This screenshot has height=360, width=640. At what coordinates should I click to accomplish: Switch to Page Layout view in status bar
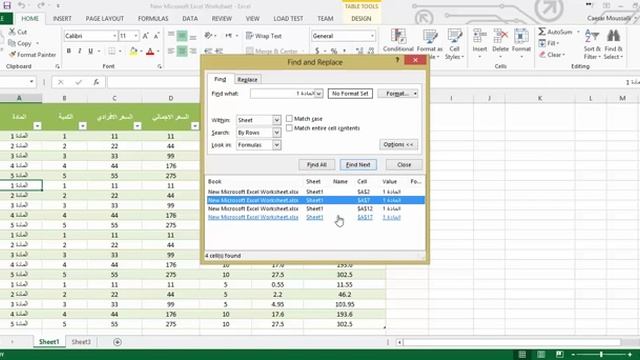541,354
